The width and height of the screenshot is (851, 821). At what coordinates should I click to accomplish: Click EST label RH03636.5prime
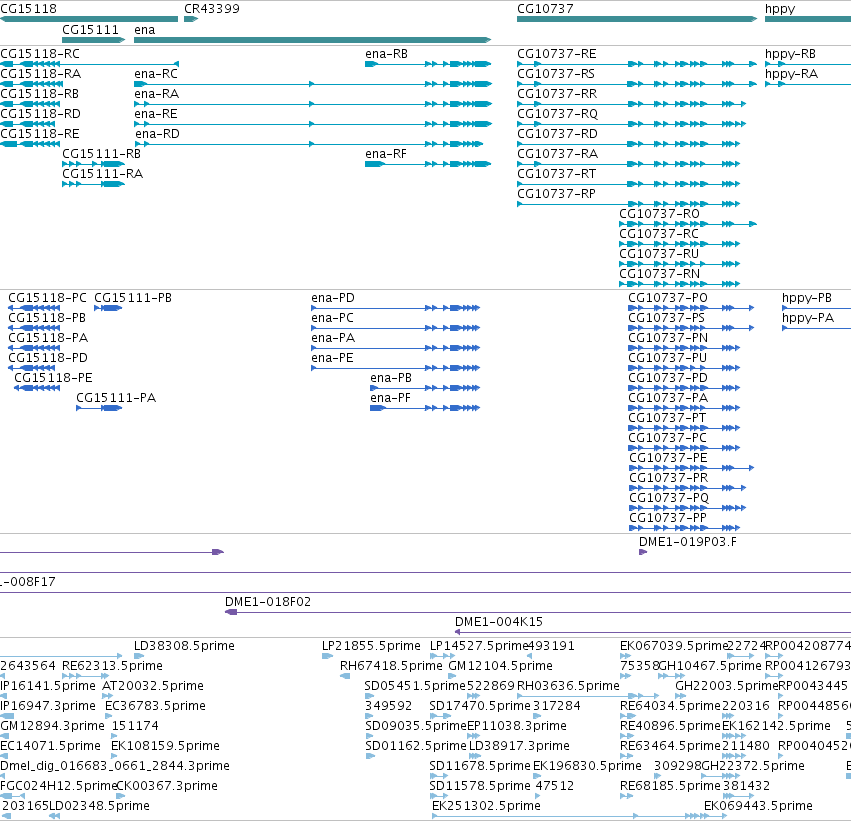click(568, 686)
